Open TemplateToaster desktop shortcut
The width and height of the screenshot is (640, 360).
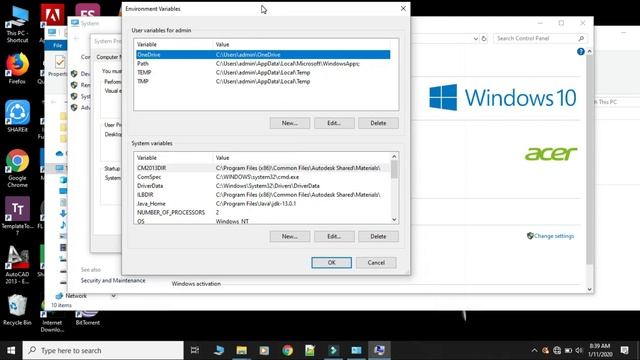[x=17, y=216]
